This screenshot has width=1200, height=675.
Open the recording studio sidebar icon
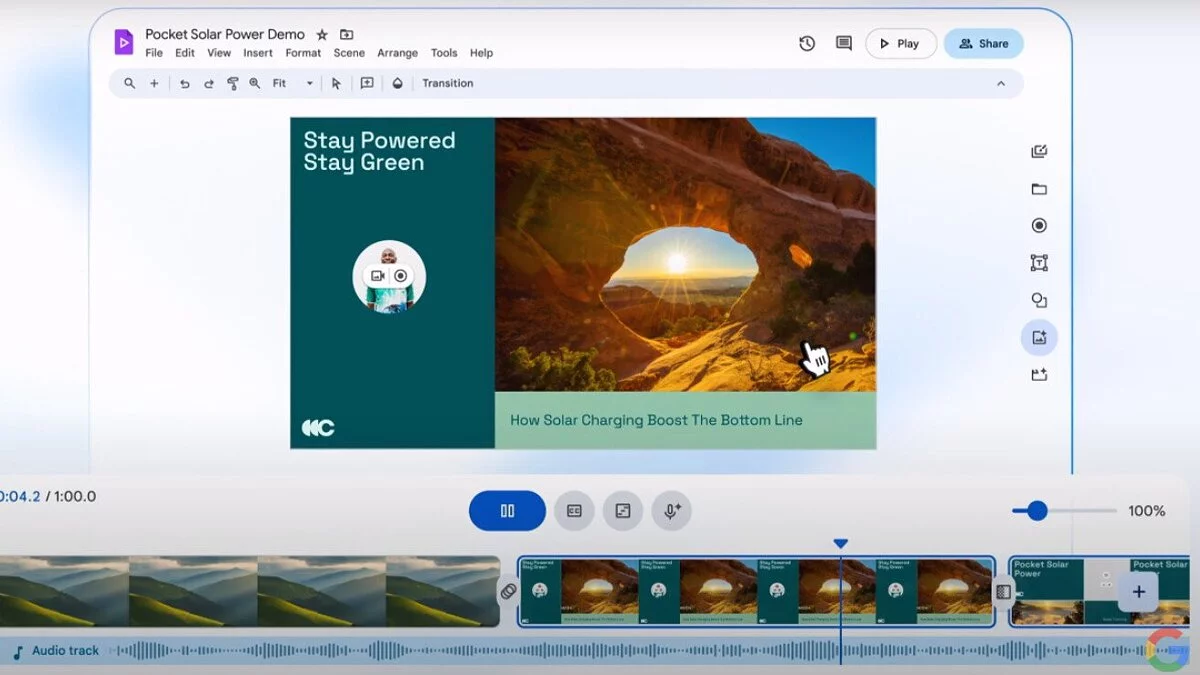[1039, 226]
